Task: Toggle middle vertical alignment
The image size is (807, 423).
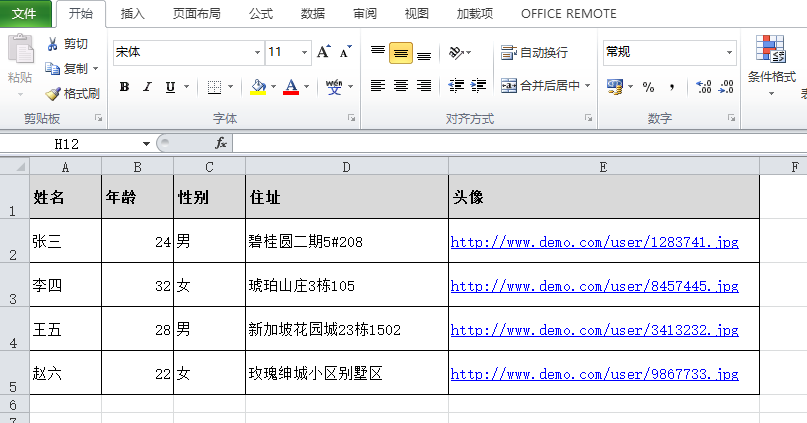Action: [x=401, y=53]
